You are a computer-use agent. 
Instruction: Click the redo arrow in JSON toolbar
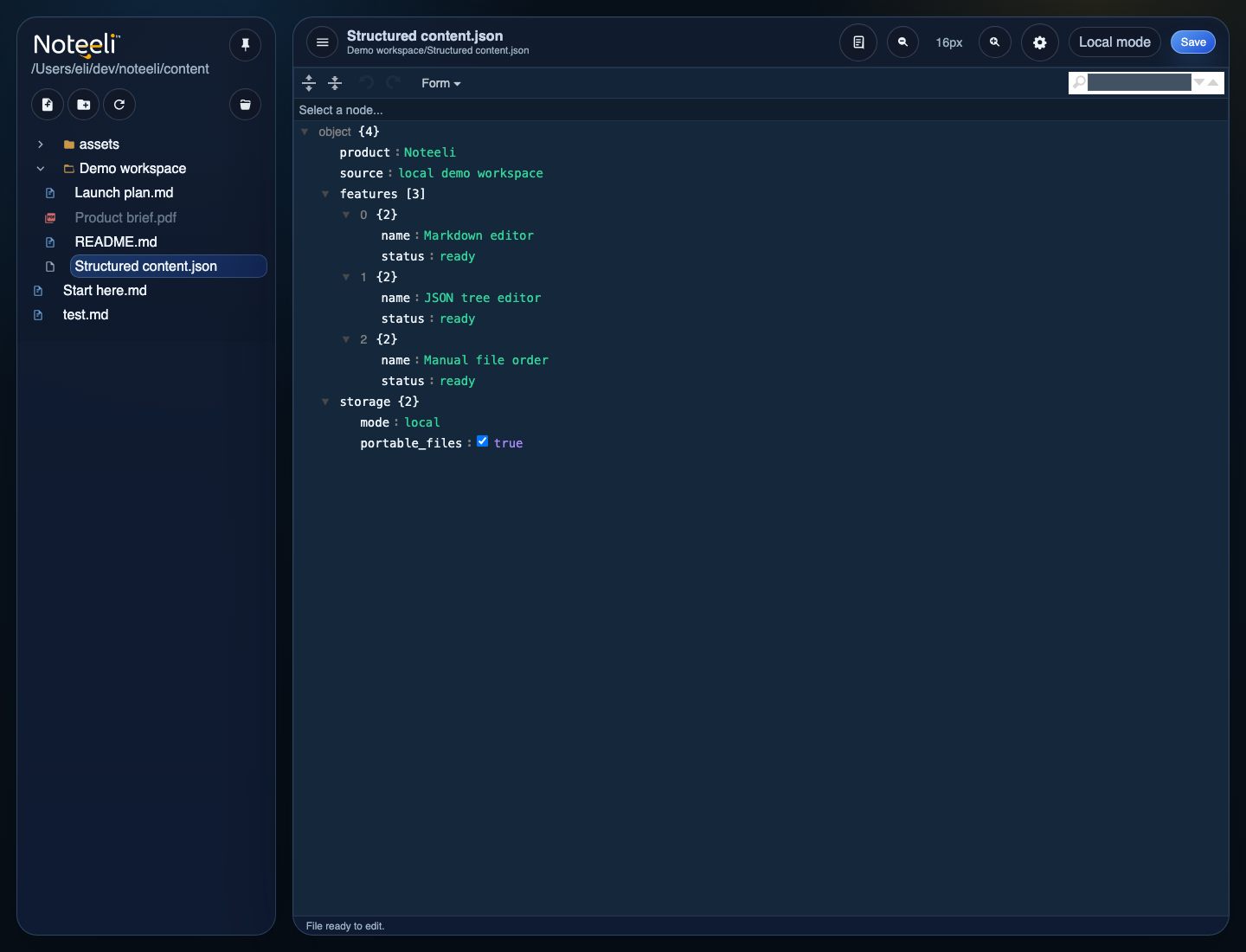(x=393, y=83)
